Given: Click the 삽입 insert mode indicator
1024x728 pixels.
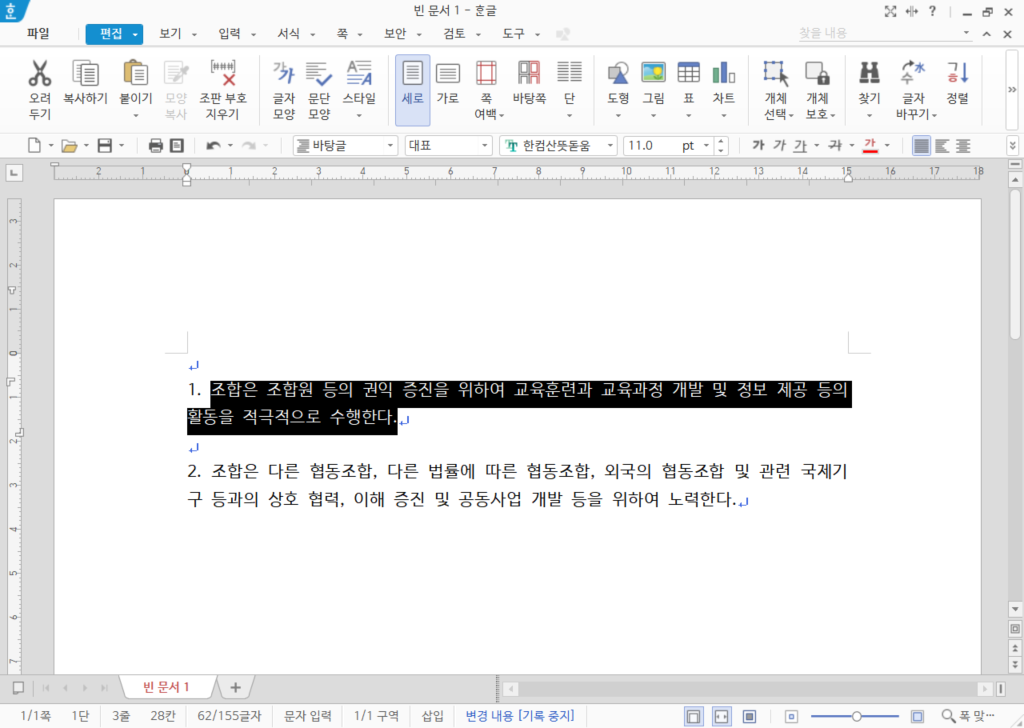Looking at the screenshot, I should pyautogui.click(x=432, y=716).
